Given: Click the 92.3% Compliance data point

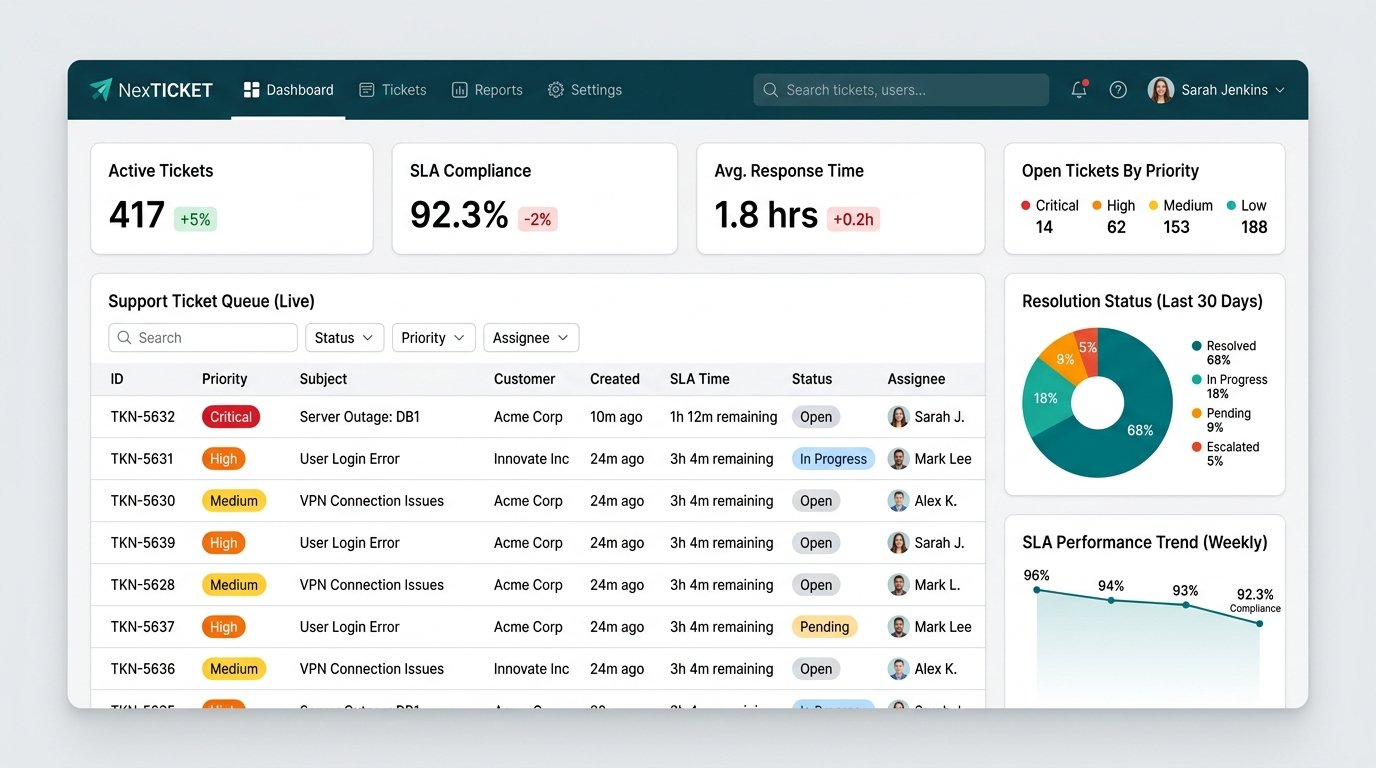Looking at the screenshot, I should point(1259,623).
